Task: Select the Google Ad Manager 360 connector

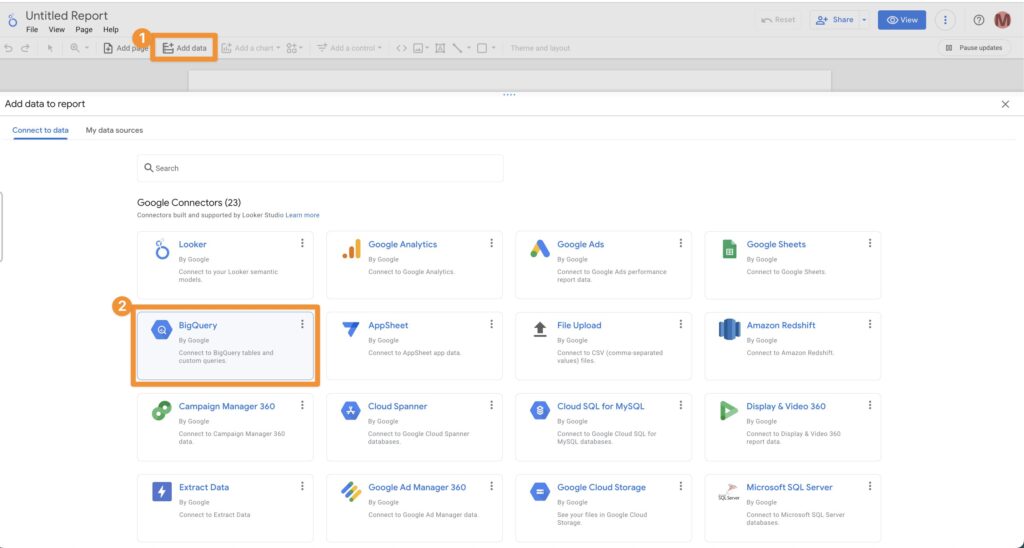Action: tap(415, 508)
